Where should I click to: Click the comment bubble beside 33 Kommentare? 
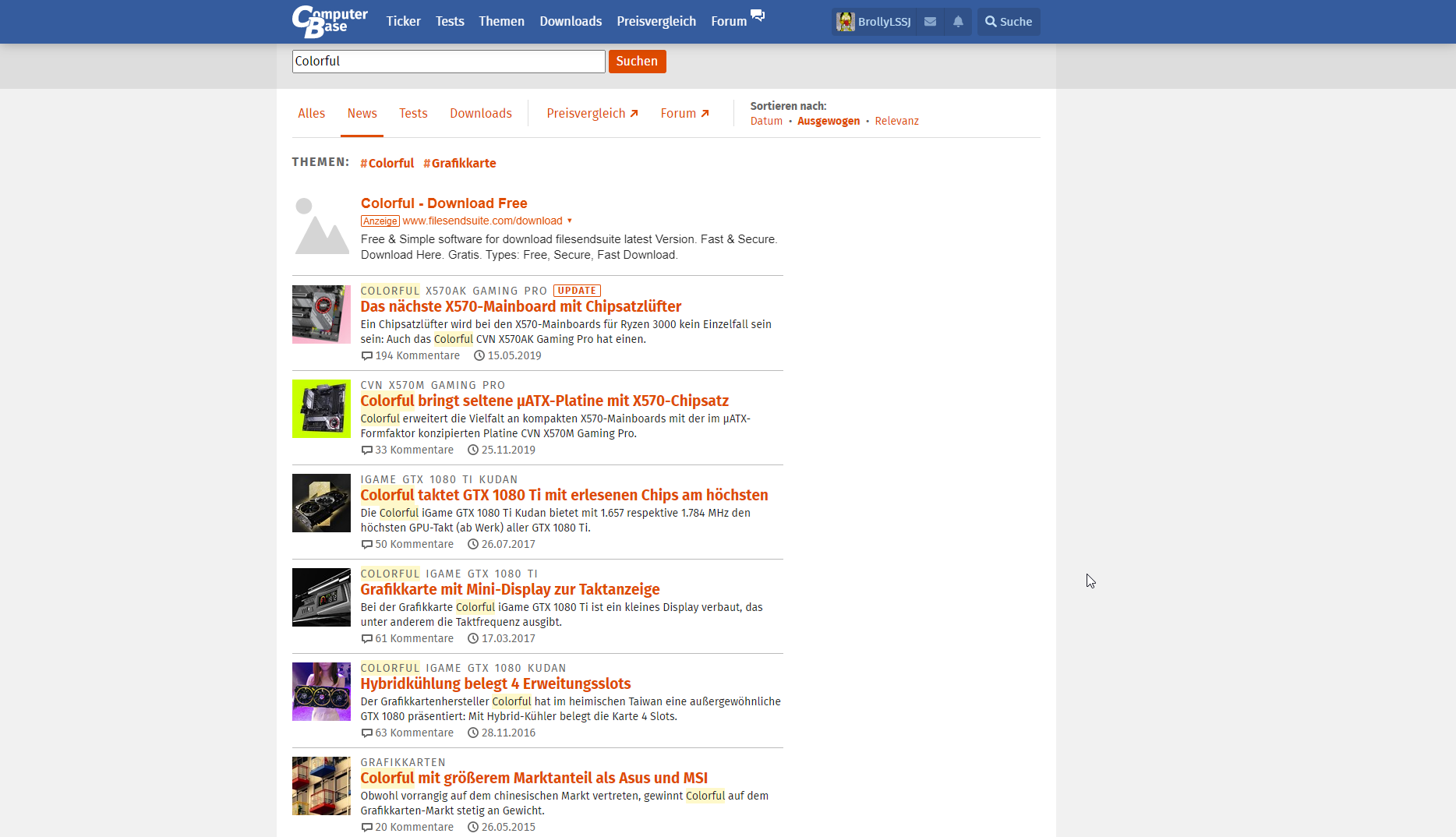tap(366, 450)
